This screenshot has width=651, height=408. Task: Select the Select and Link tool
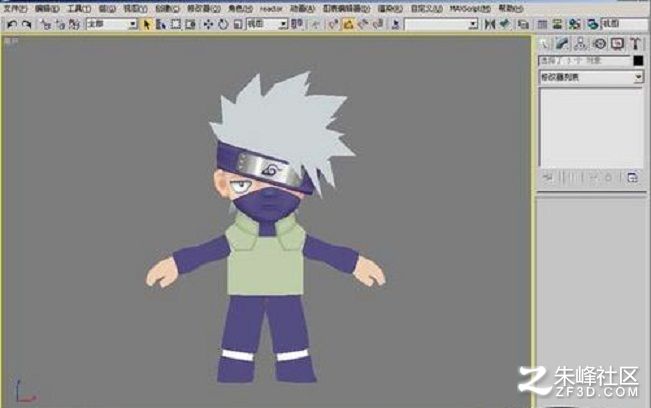coord(46,24)
